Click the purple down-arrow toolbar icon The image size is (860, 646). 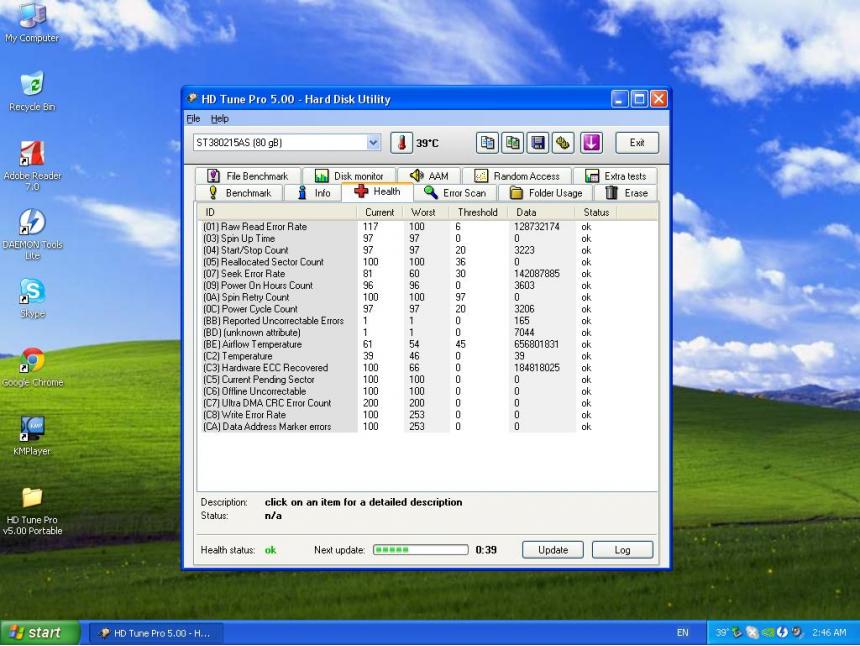click(591, 143)
